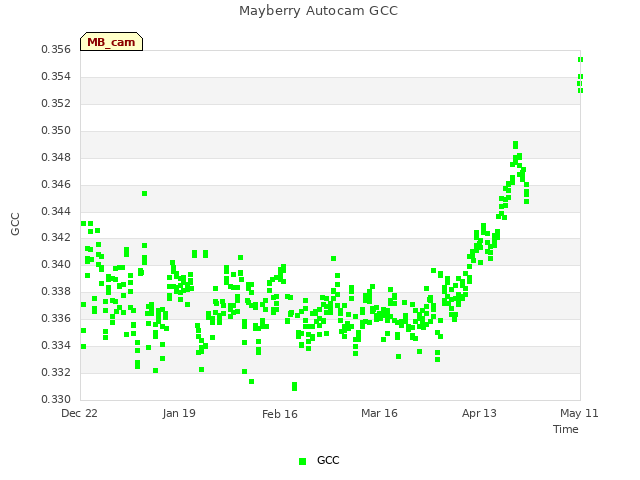Click the peak data point near 0.349 in late April
This screenshot has height=480, width=640.
(516, 145)
